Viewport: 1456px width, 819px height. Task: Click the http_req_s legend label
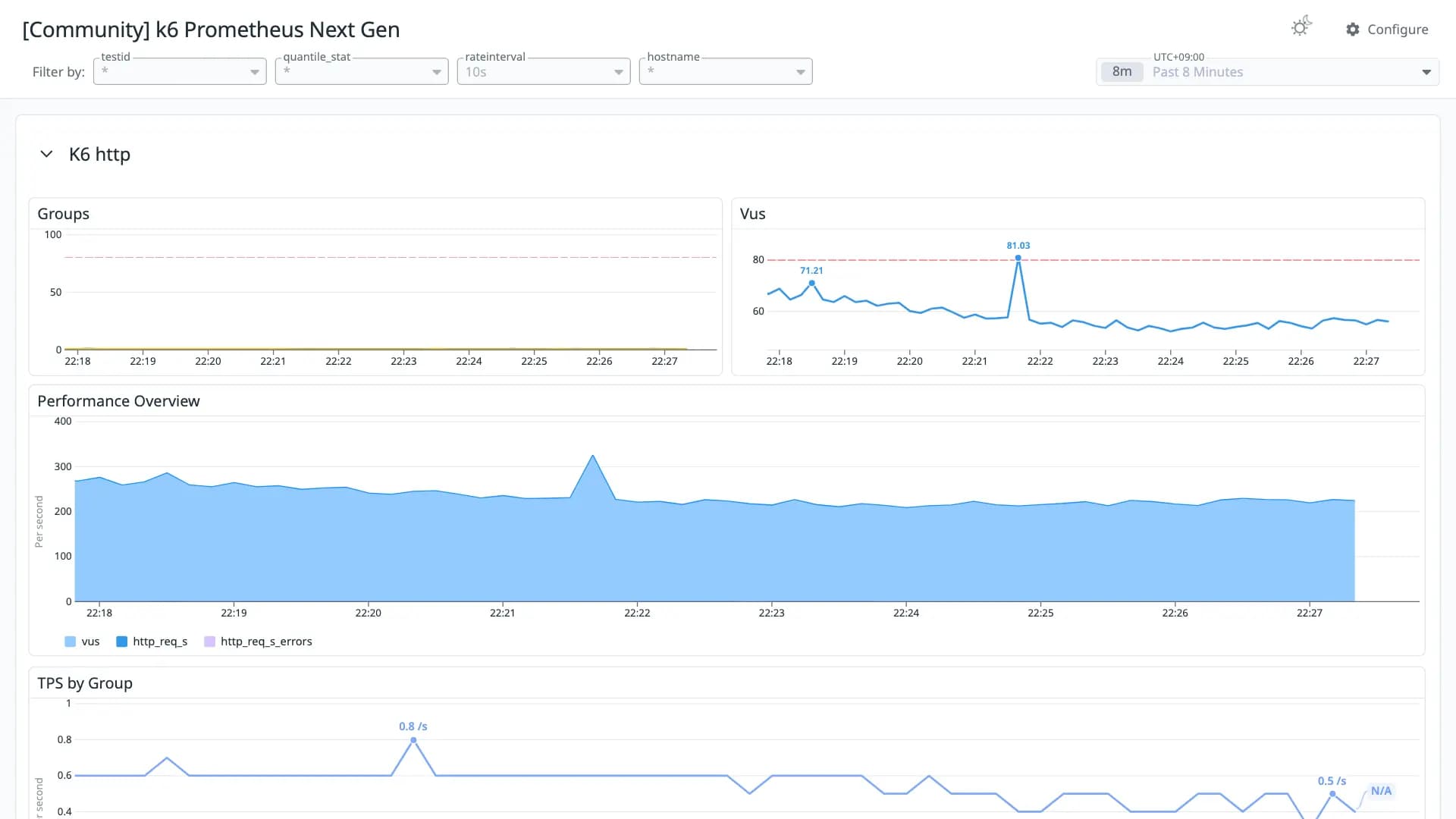(x=160, y=642)
